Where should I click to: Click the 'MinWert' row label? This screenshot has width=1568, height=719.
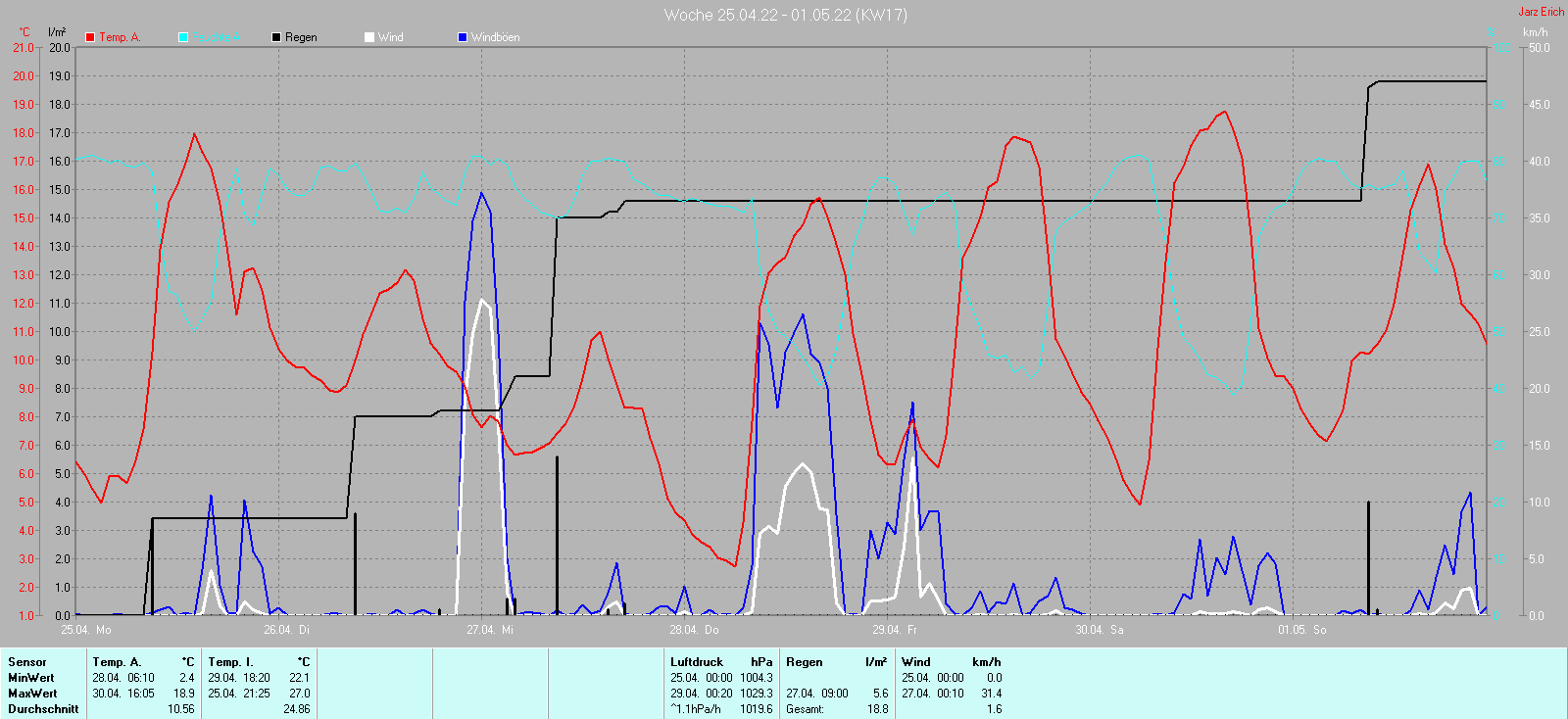coord(31,678)
